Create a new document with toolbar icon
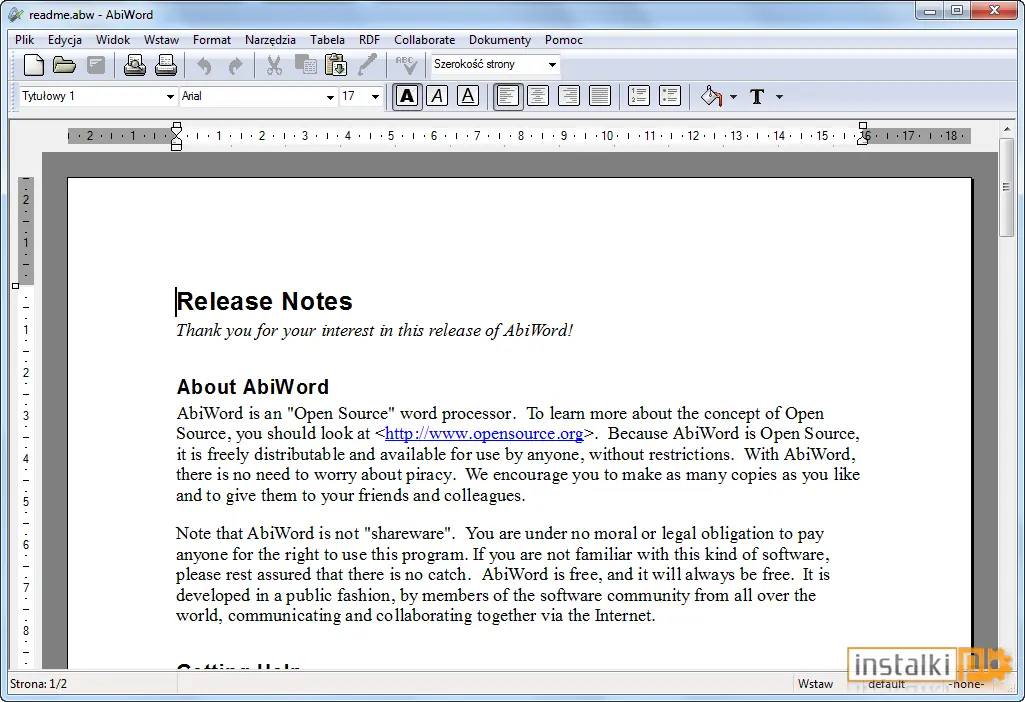The height and width of the screenshot is (702, 1025). 33,65
